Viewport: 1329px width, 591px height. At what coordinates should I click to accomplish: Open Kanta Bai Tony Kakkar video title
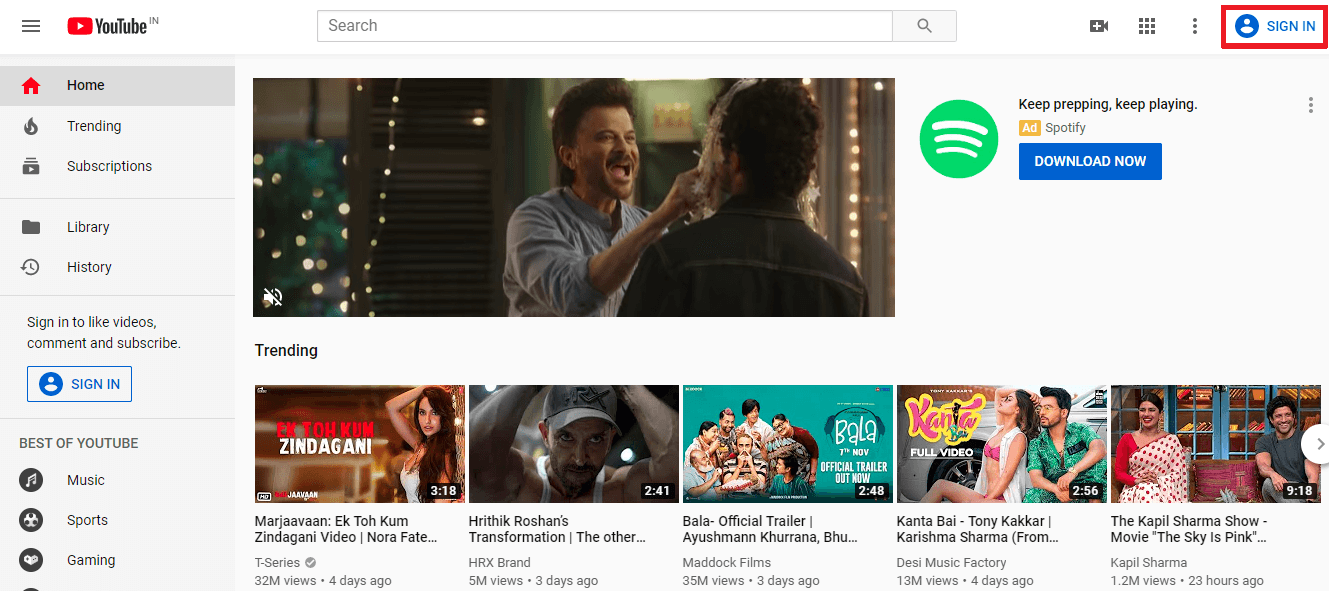(976, 529)
